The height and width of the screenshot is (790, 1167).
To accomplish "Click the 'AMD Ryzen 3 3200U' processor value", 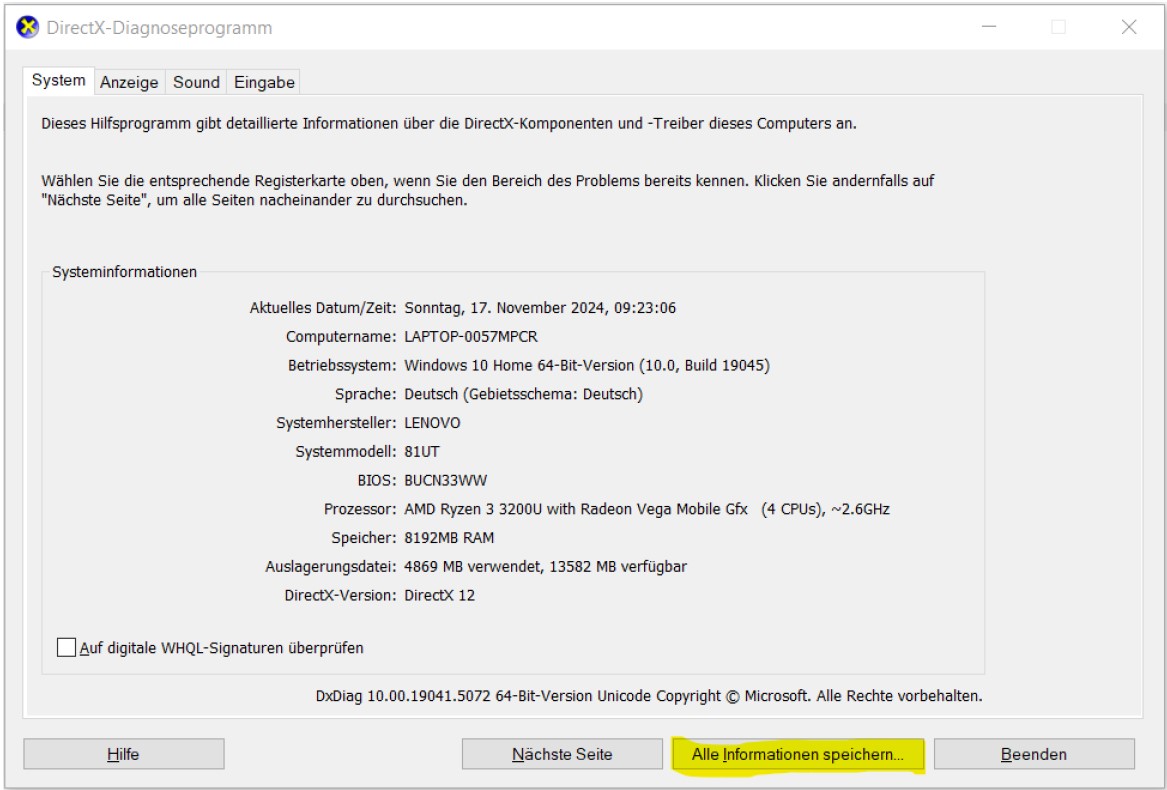I will click(x=647, y=509).
